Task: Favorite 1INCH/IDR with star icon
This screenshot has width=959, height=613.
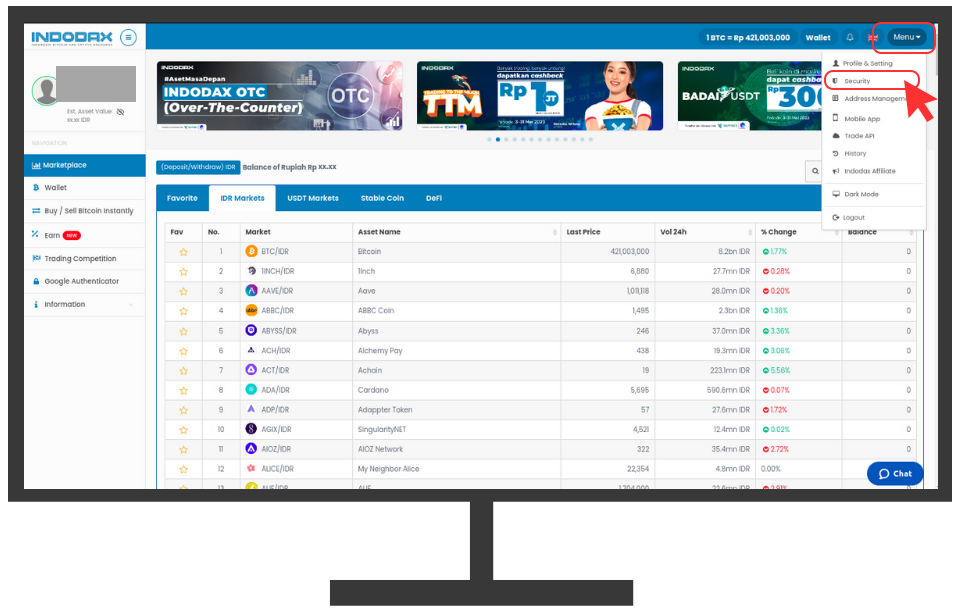Action: [183, 272]
